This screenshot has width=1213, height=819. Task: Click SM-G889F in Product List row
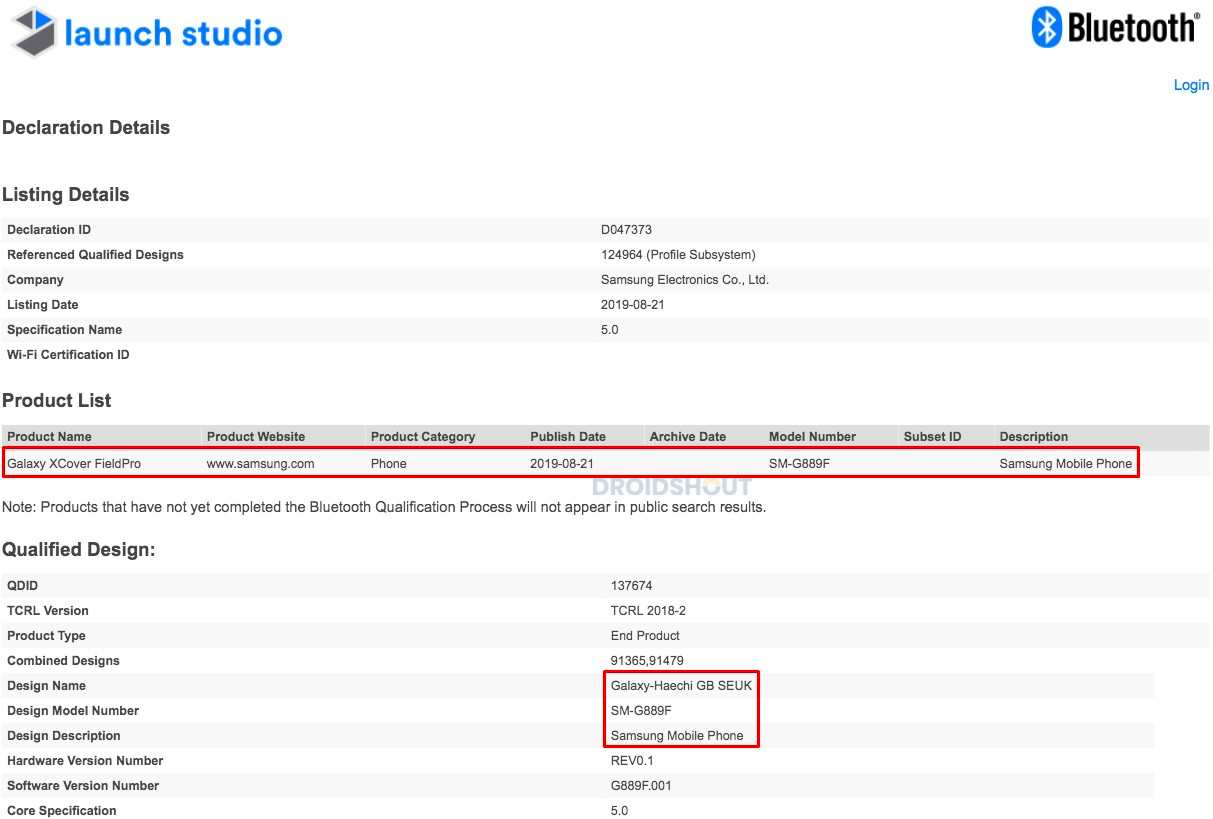[800, 464]
